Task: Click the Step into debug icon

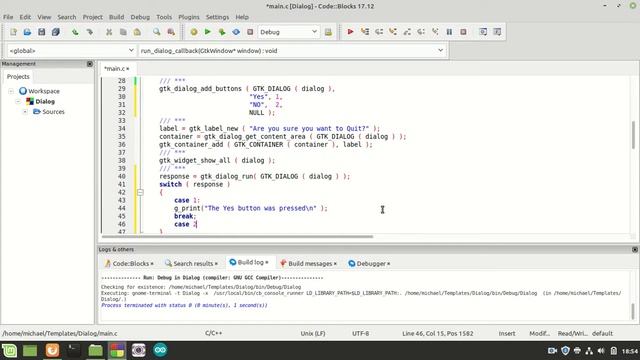Action: coord(393,32)
